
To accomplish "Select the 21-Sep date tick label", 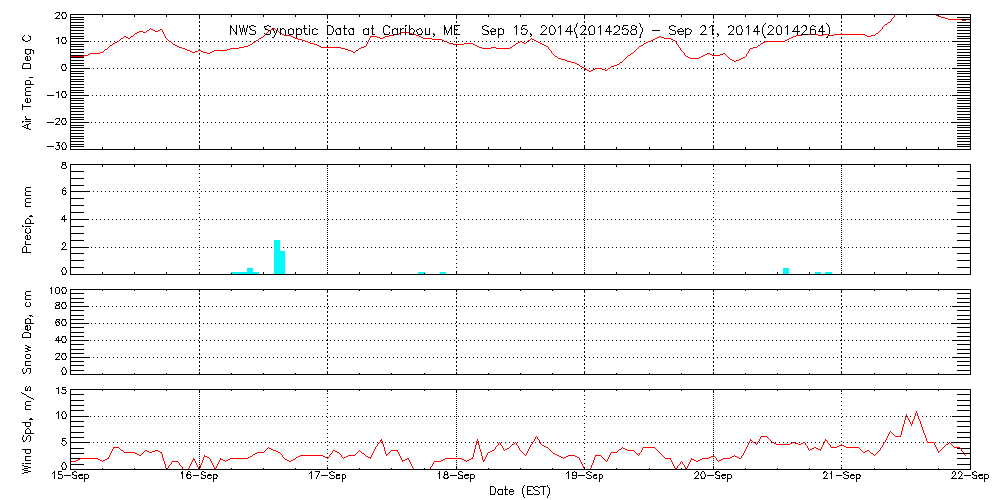I will (x=842, y=477).
